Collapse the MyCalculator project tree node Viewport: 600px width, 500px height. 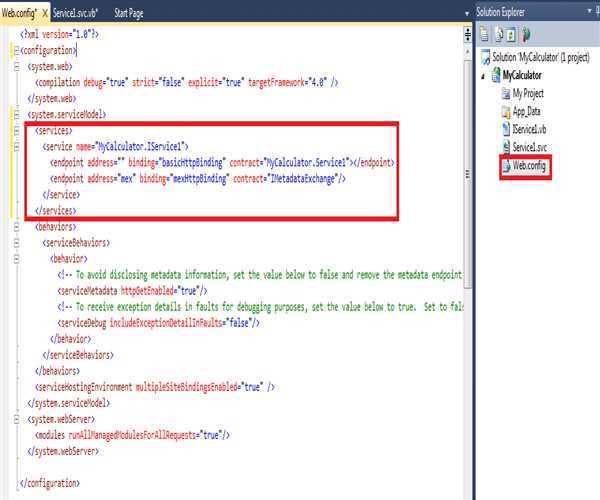pyautogui.click(x=485, y=75)
